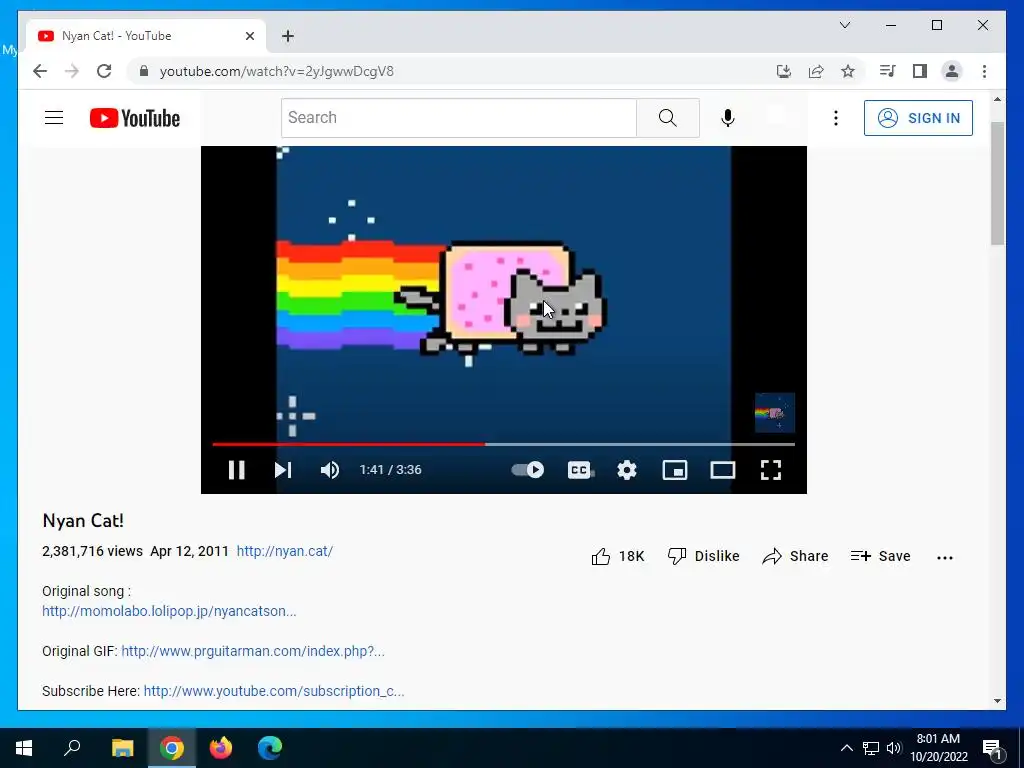
Task: Reload the YouTube page
Action: (x=104, y=71)
